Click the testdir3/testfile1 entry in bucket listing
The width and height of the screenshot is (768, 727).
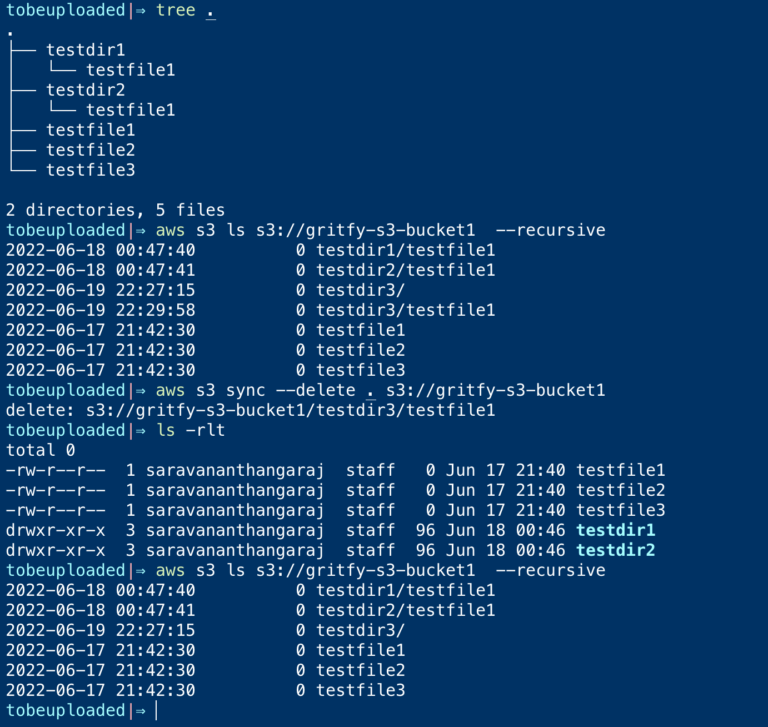point(405,310)
